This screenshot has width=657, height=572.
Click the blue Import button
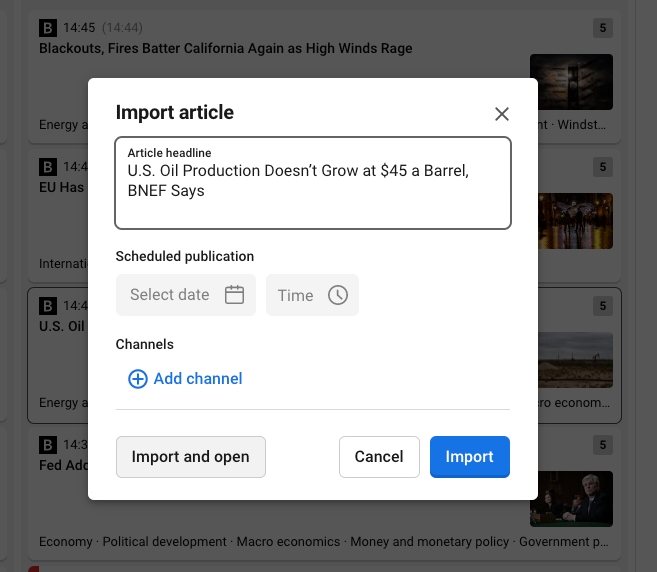[469, 457]
